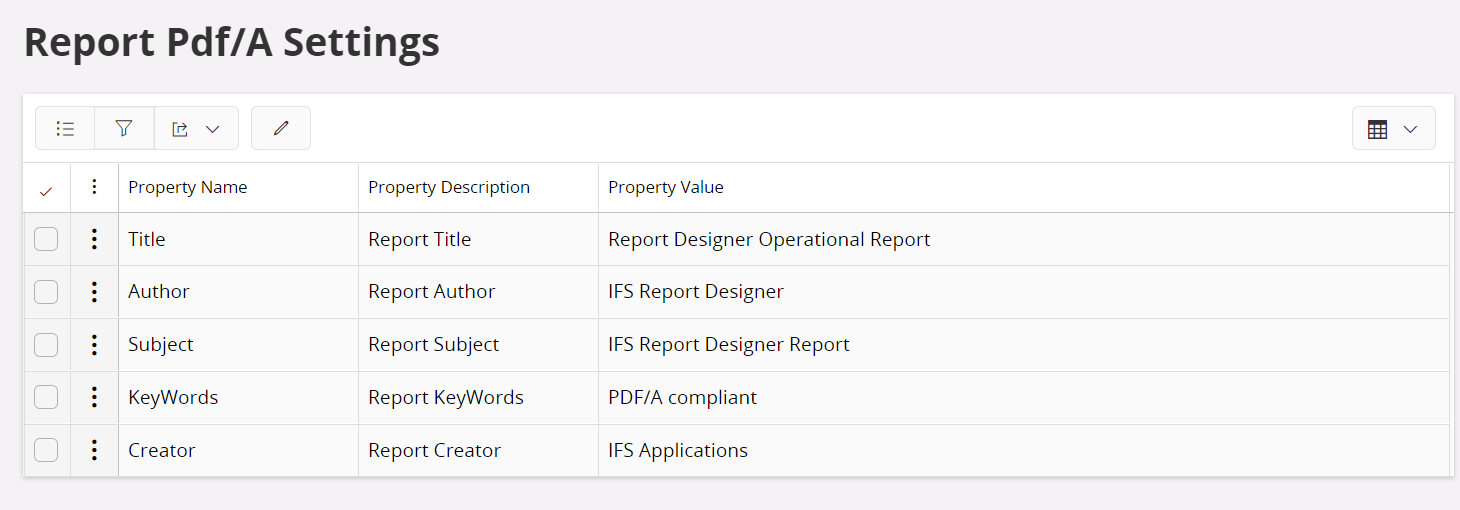Select the Subject row checkbox
Screen dimensions: 1460x510
(46, 345)
